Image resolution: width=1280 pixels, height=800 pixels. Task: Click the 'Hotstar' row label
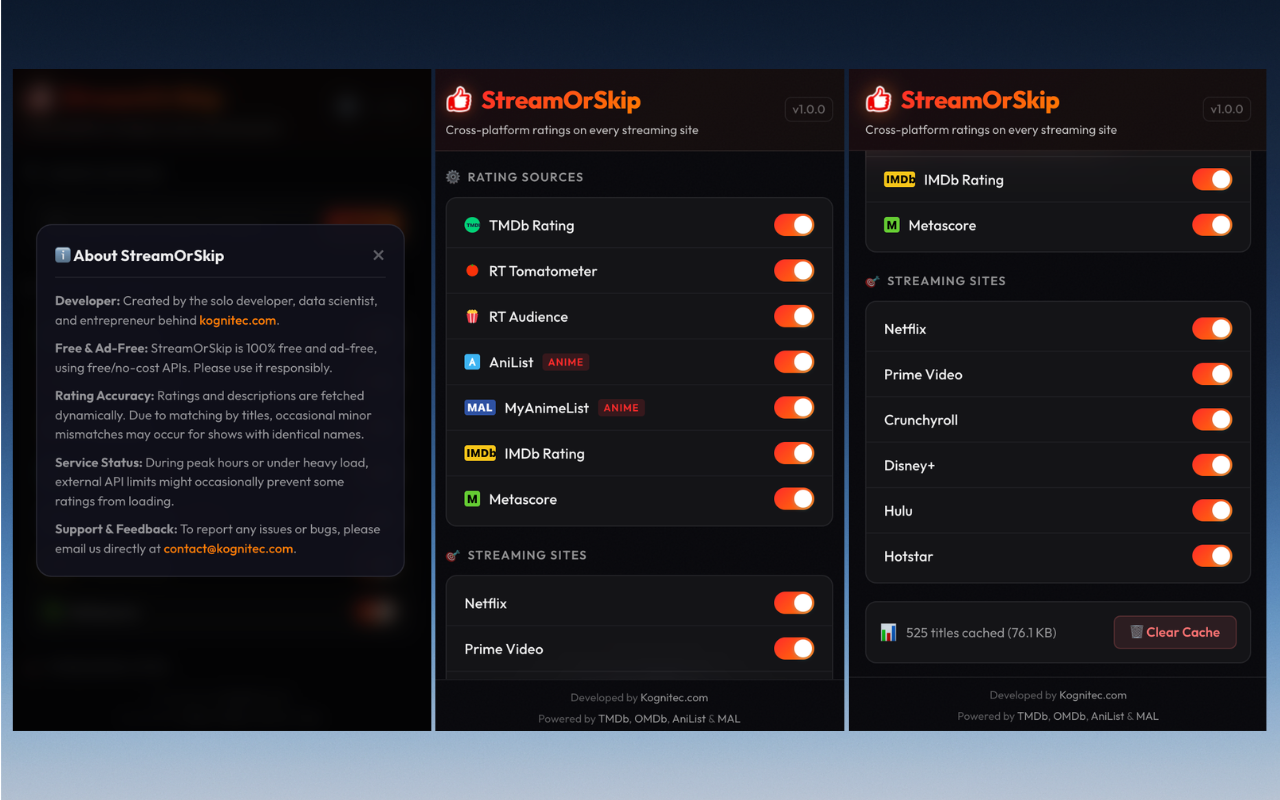point(908,556)
